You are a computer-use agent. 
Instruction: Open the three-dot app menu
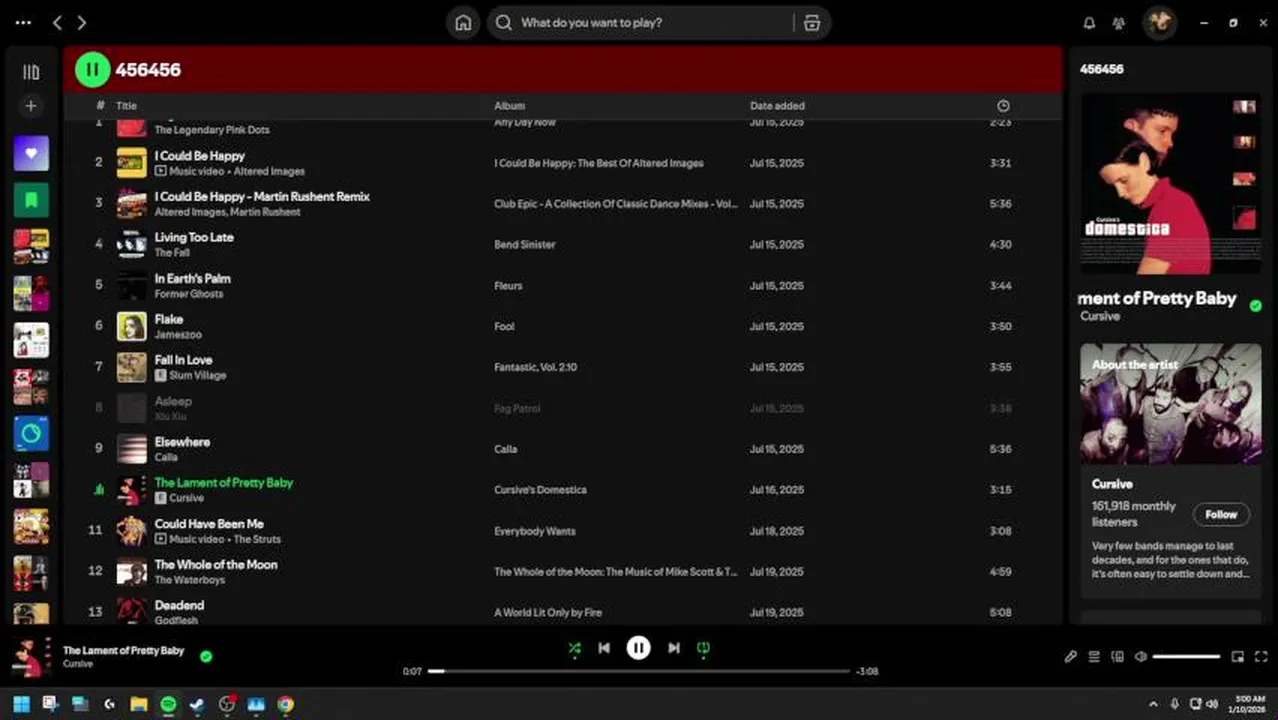[23, 22]
